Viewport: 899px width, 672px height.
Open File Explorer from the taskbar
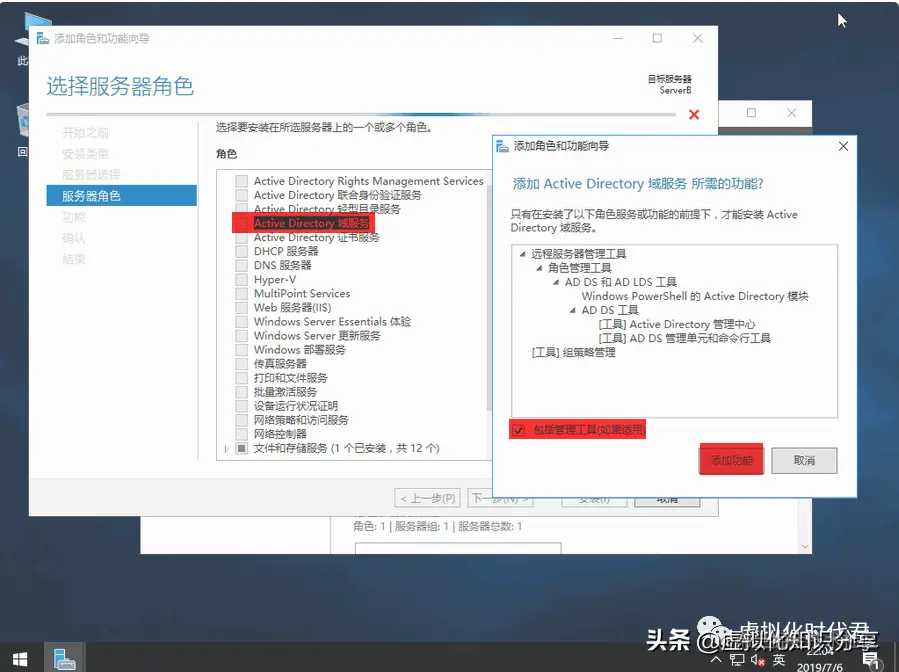tap(63, 657)
